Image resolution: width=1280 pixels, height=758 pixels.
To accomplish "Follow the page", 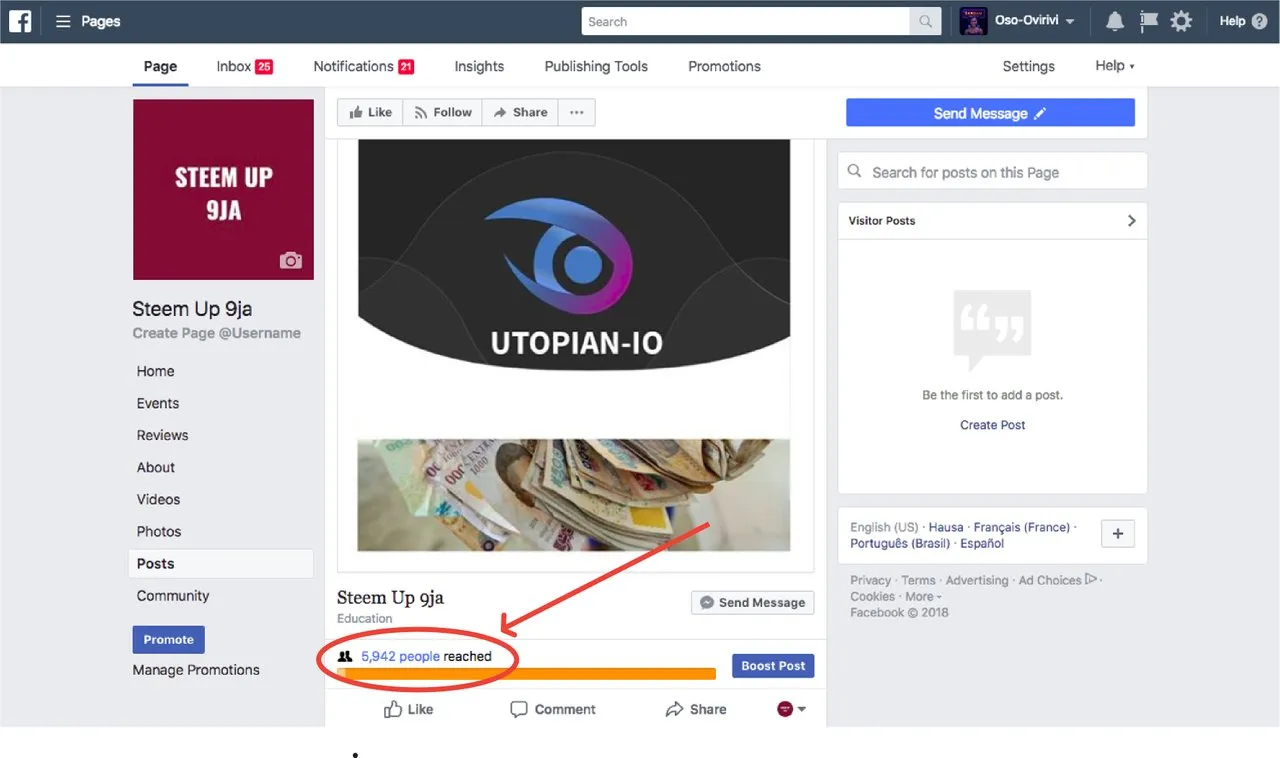I will 443,113.
